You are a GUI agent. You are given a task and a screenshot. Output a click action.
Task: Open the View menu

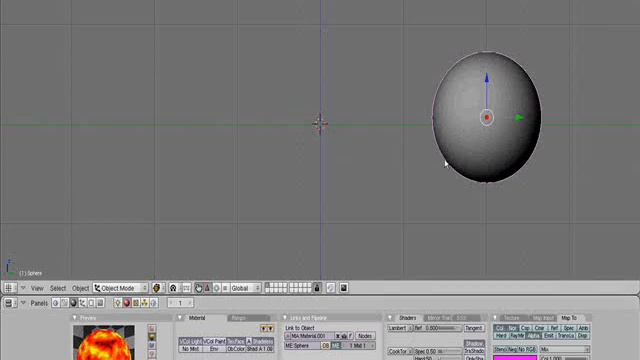tap(37, 288)
